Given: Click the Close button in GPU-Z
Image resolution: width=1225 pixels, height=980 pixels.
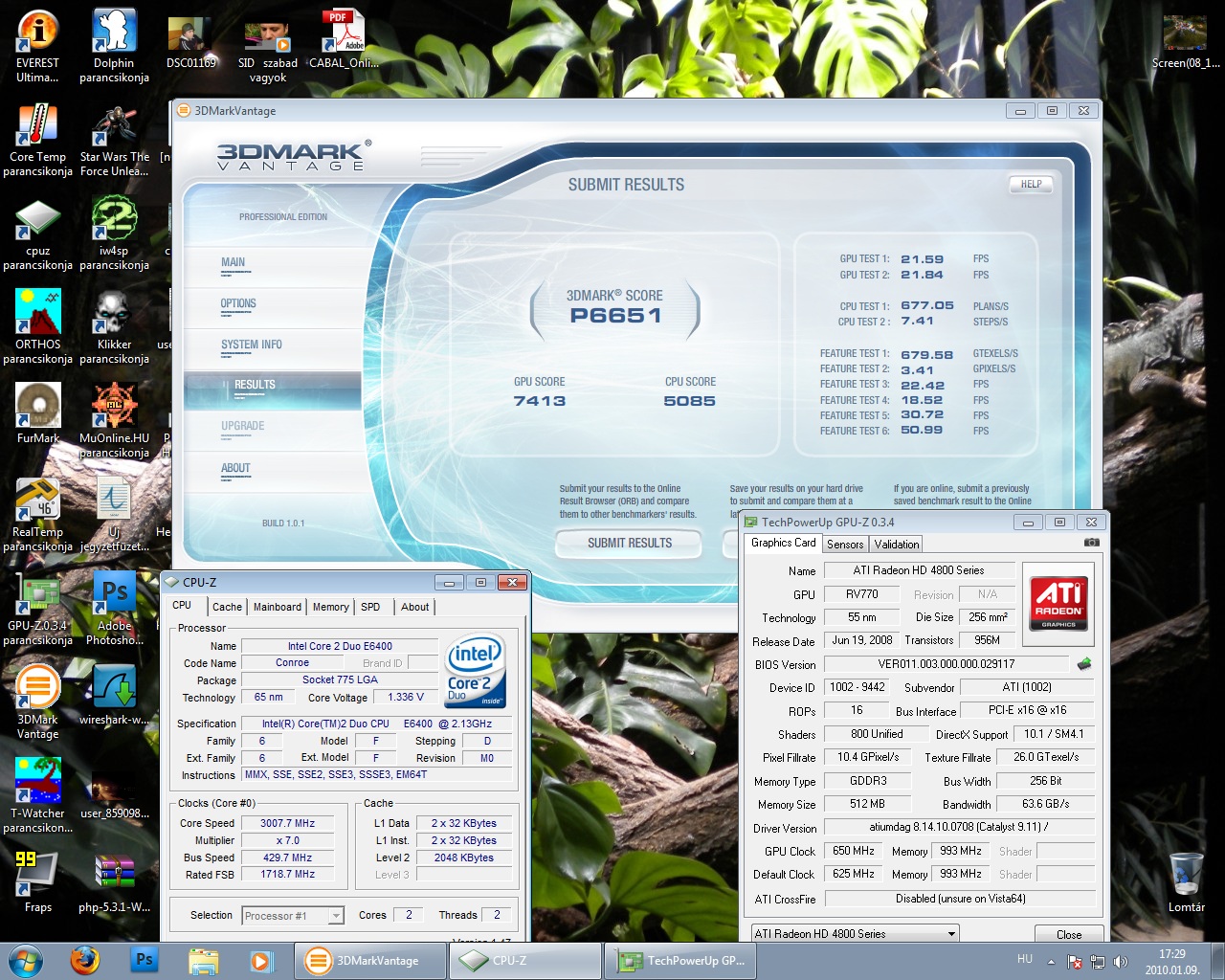Looking at the screenshot, I should [1069, 934].
